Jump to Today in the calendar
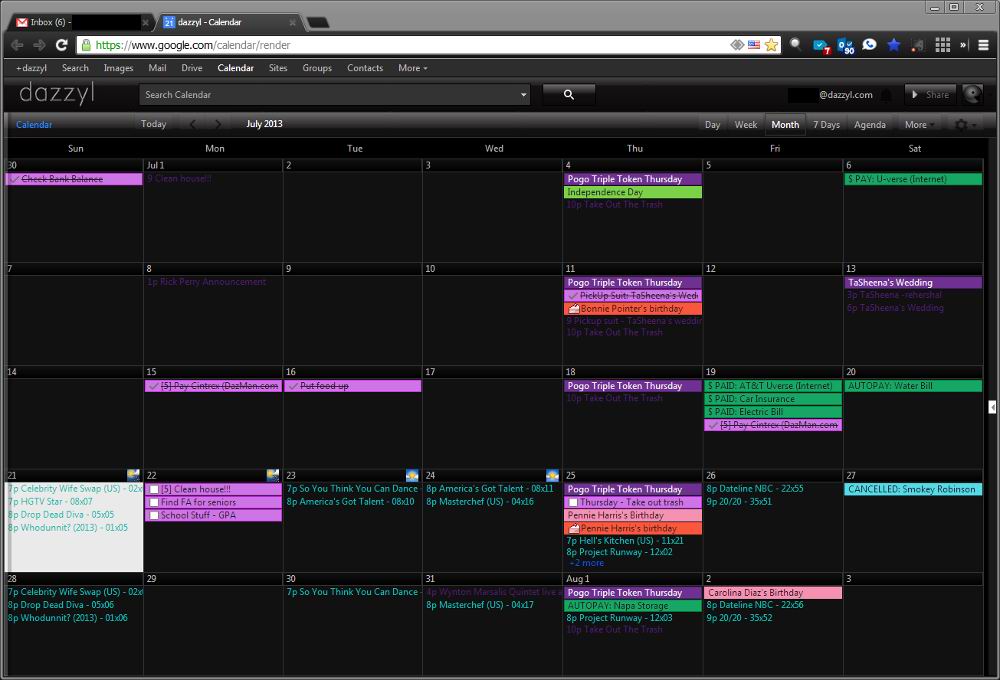This screenshot has width=1000, height=680. coord(154,124)
